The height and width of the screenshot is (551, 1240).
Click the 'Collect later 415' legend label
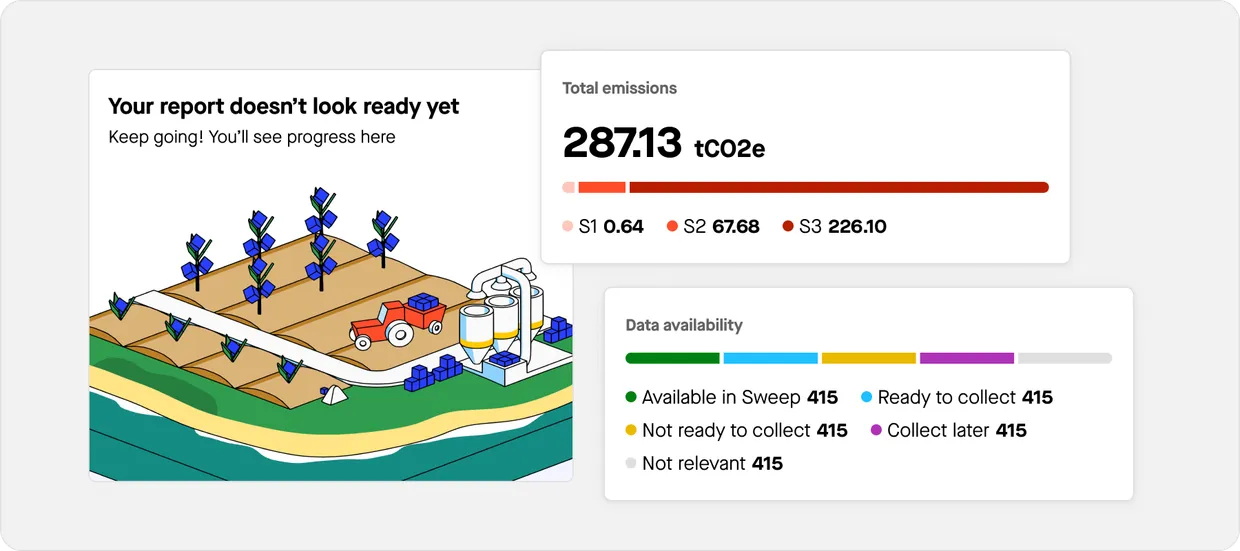pos(956,431)
